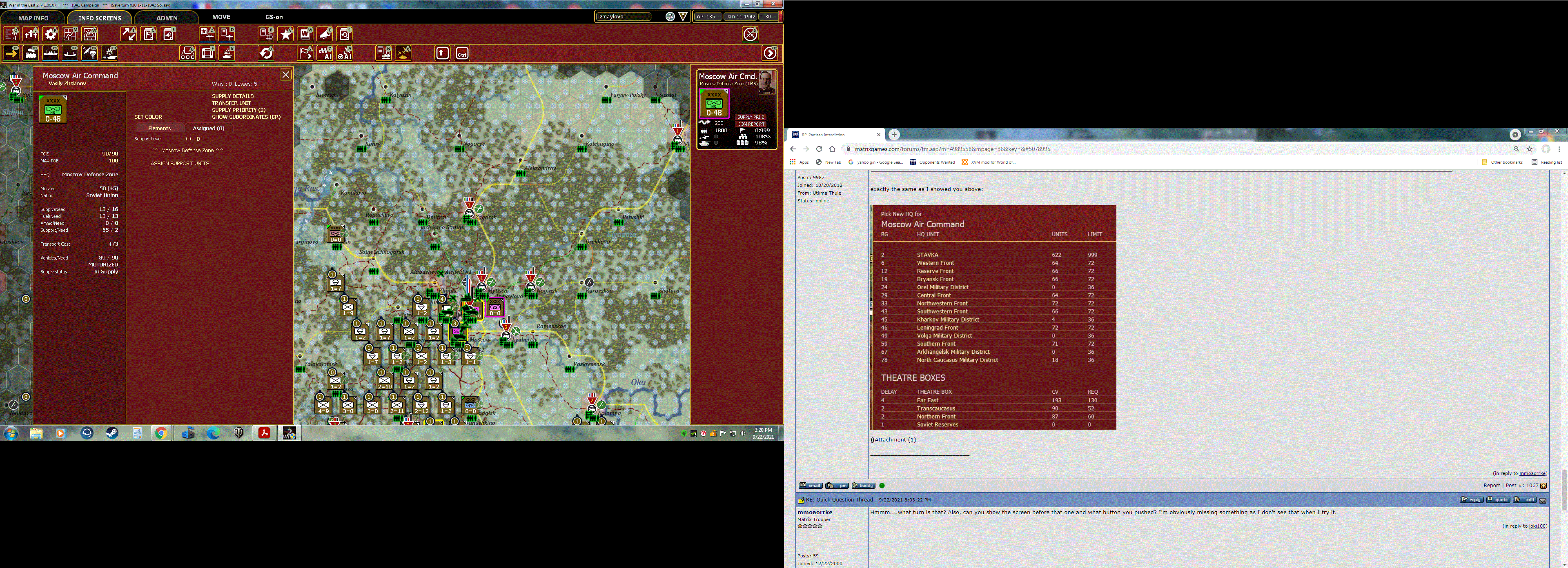Open Adobe Acrobat from the taskbar
Screen dimensions: 1568x568
(264, 433)
